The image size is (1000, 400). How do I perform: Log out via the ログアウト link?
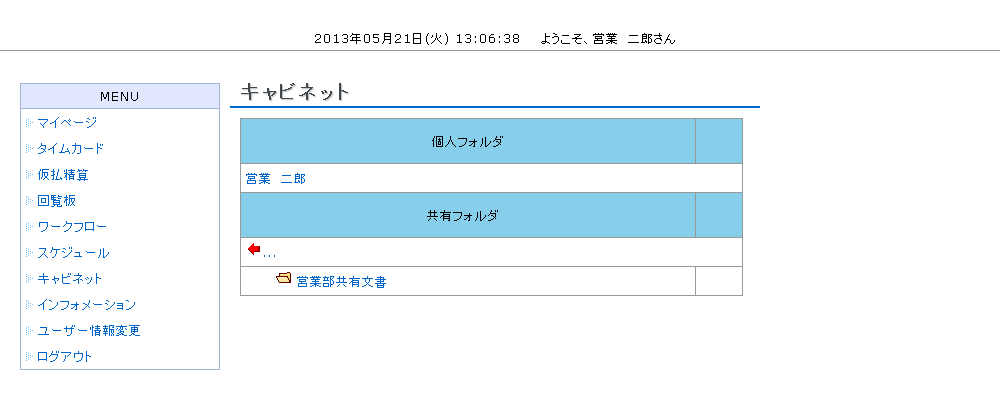[64, 357]
